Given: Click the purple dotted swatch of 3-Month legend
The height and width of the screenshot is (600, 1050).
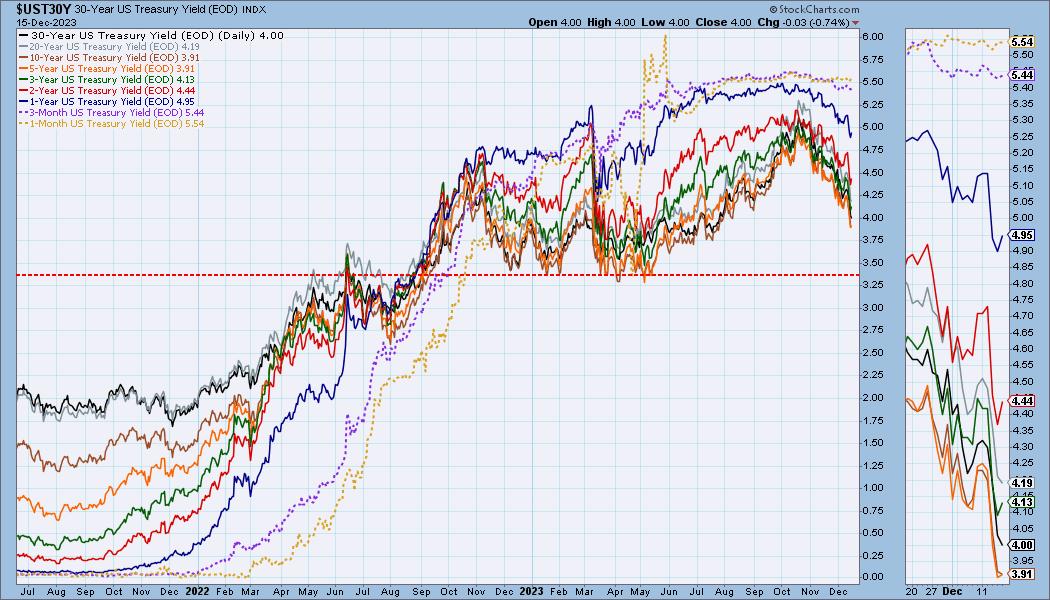Looking at the screenshot, I should pos(24,112).
